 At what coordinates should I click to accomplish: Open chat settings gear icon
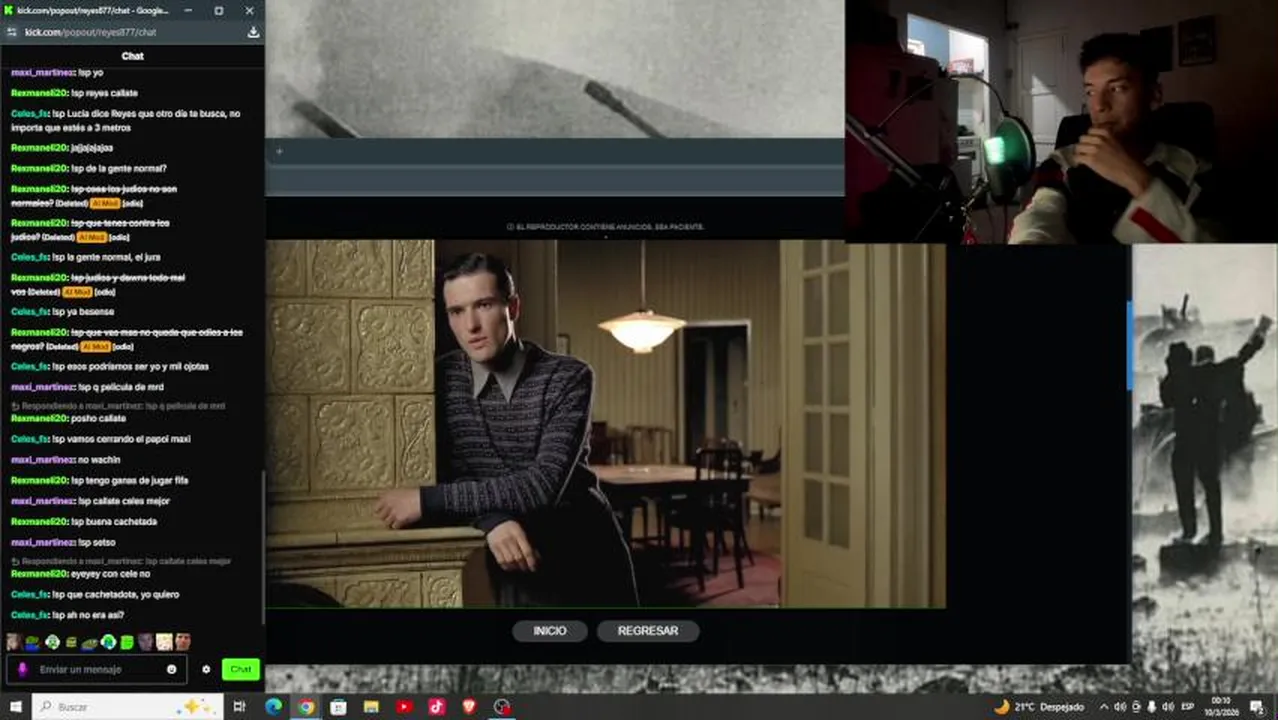point(206,669)
